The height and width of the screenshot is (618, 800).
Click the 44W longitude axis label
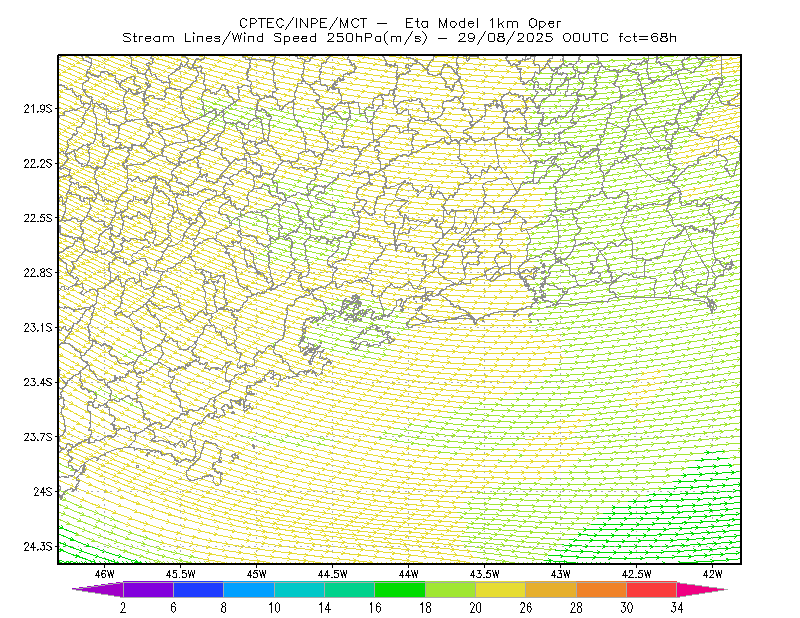(x=409, y=574)
